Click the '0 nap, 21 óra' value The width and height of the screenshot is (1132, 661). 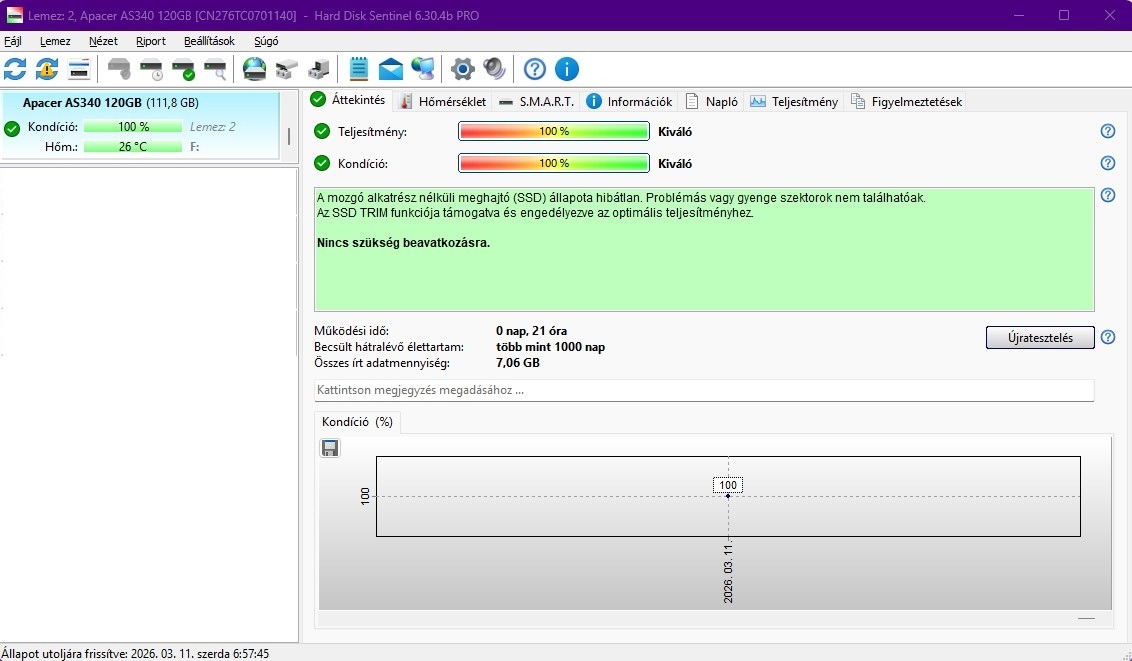pos(531,331)
